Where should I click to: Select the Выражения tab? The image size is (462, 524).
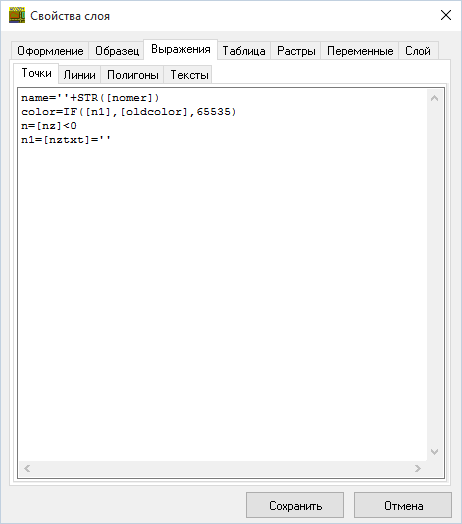181,49
